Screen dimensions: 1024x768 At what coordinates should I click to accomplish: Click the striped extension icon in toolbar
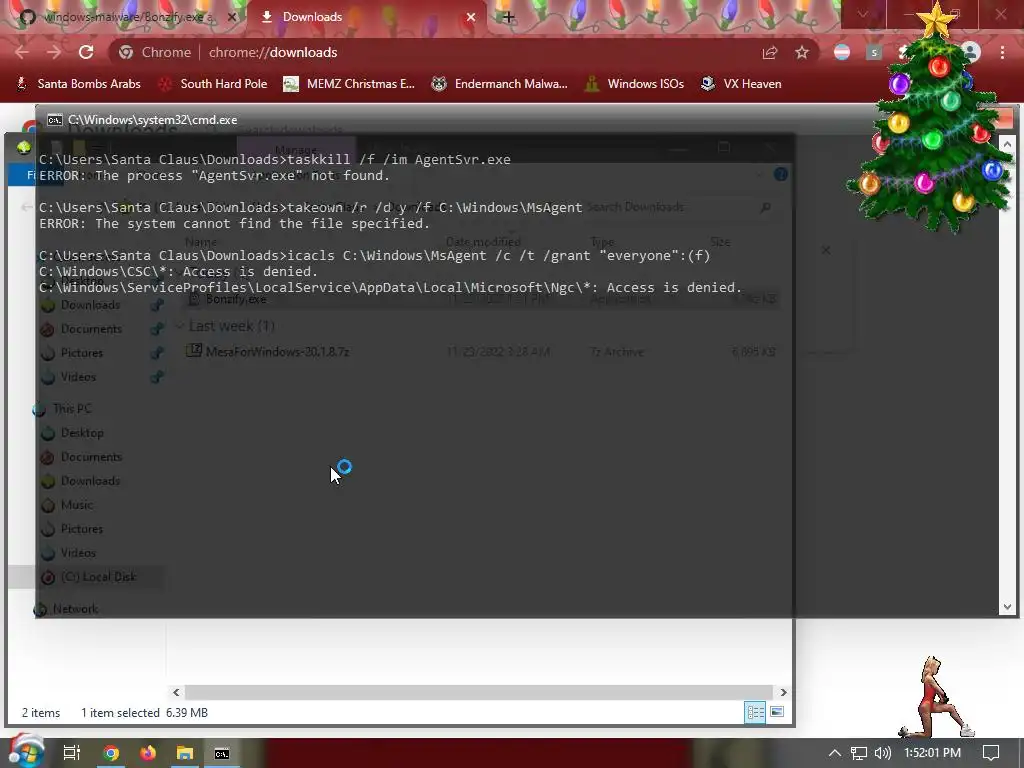point(842,52)
